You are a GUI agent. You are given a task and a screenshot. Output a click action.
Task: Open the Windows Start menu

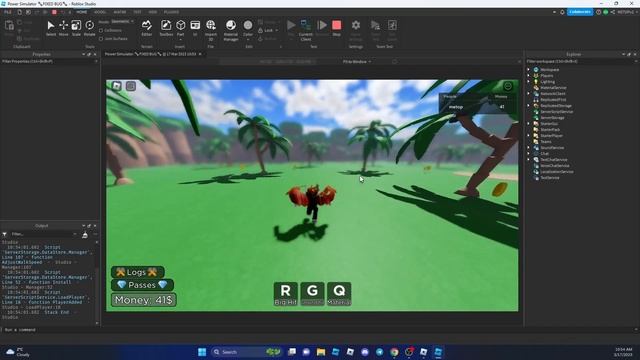202,352
